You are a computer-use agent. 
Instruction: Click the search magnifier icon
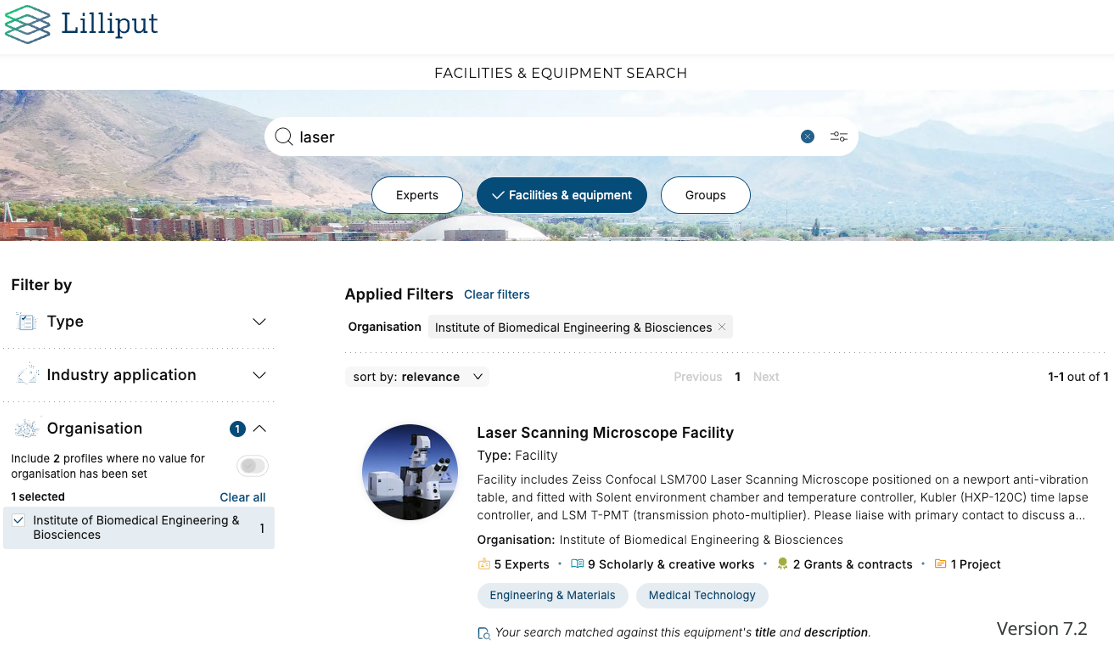(x=283, y=137)
